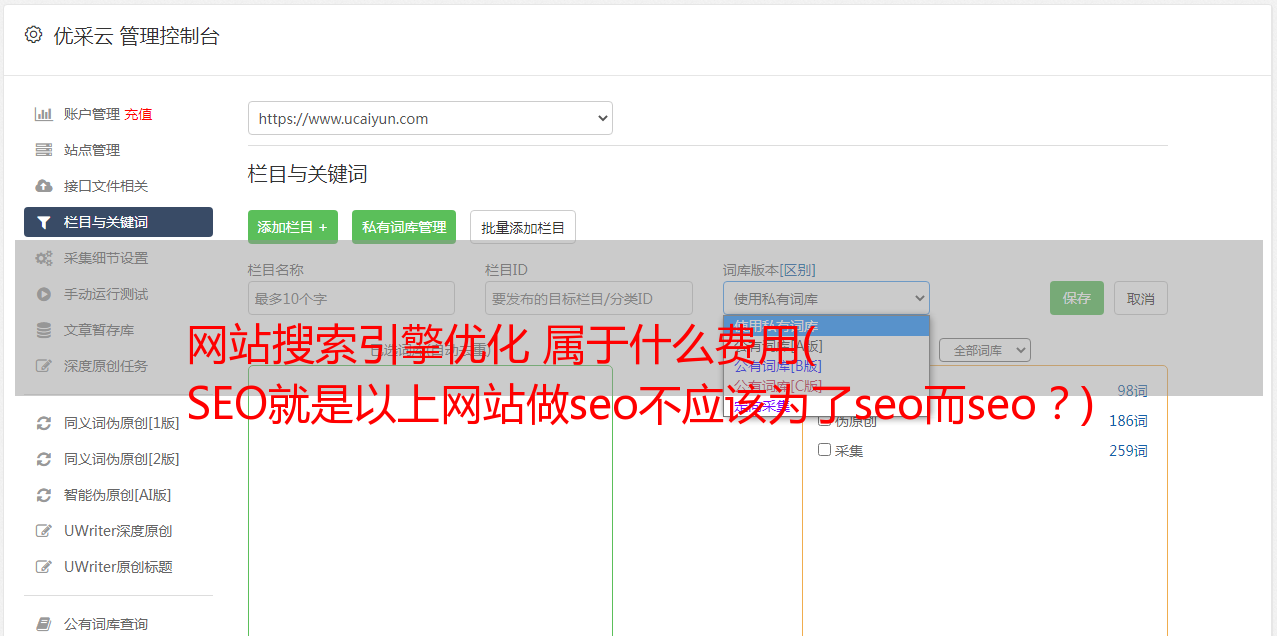
Task: Open UWriter原创标题 sidebar item
Action: 118,567
